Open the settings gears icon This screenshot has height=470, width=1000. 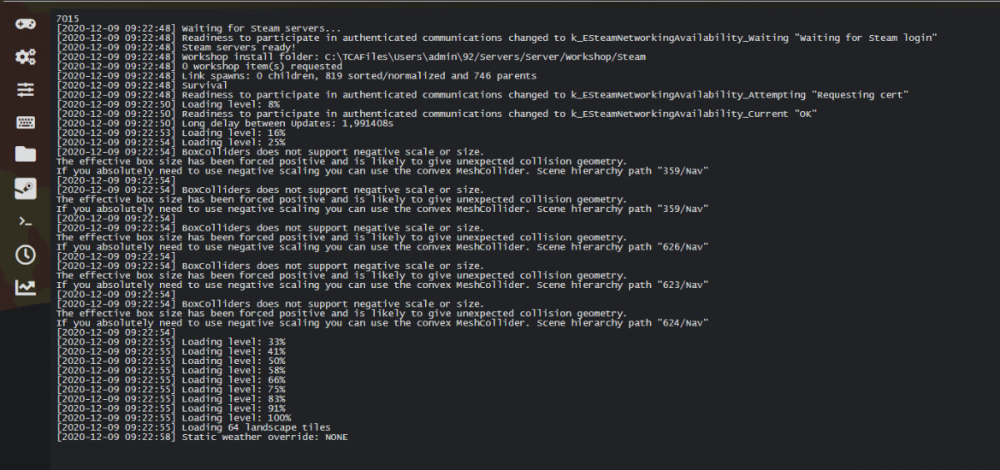tap(25, 56)
